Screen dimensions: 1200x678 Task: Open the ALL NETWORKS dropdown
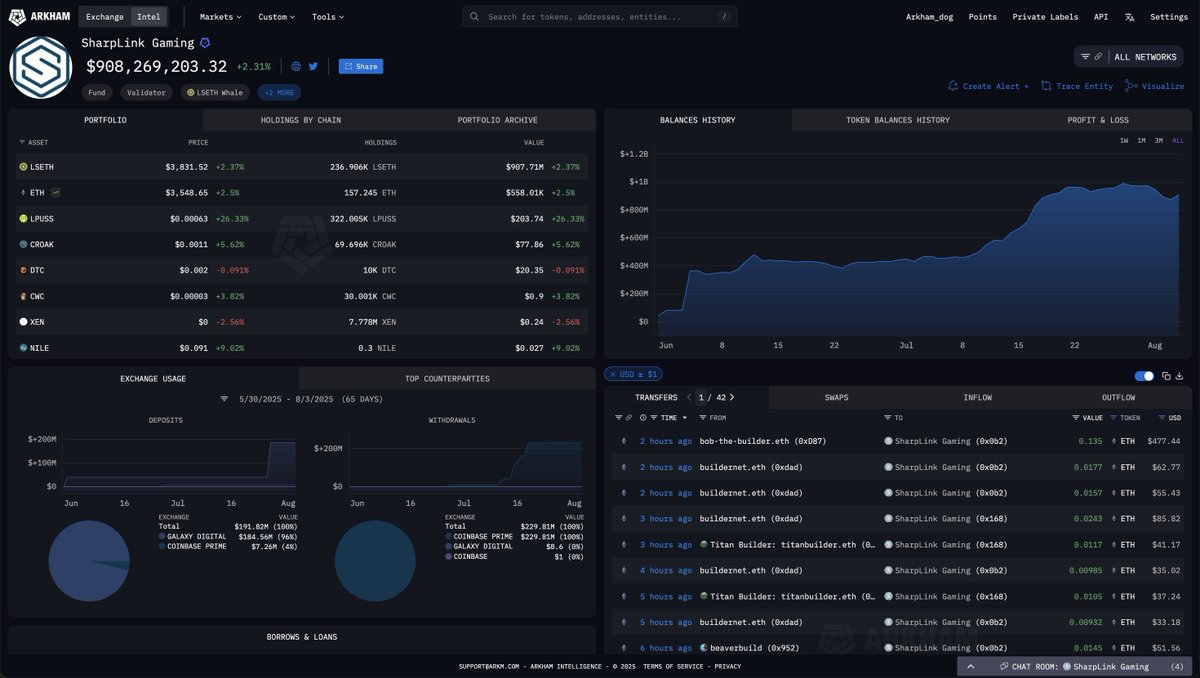pos(1145,56)
